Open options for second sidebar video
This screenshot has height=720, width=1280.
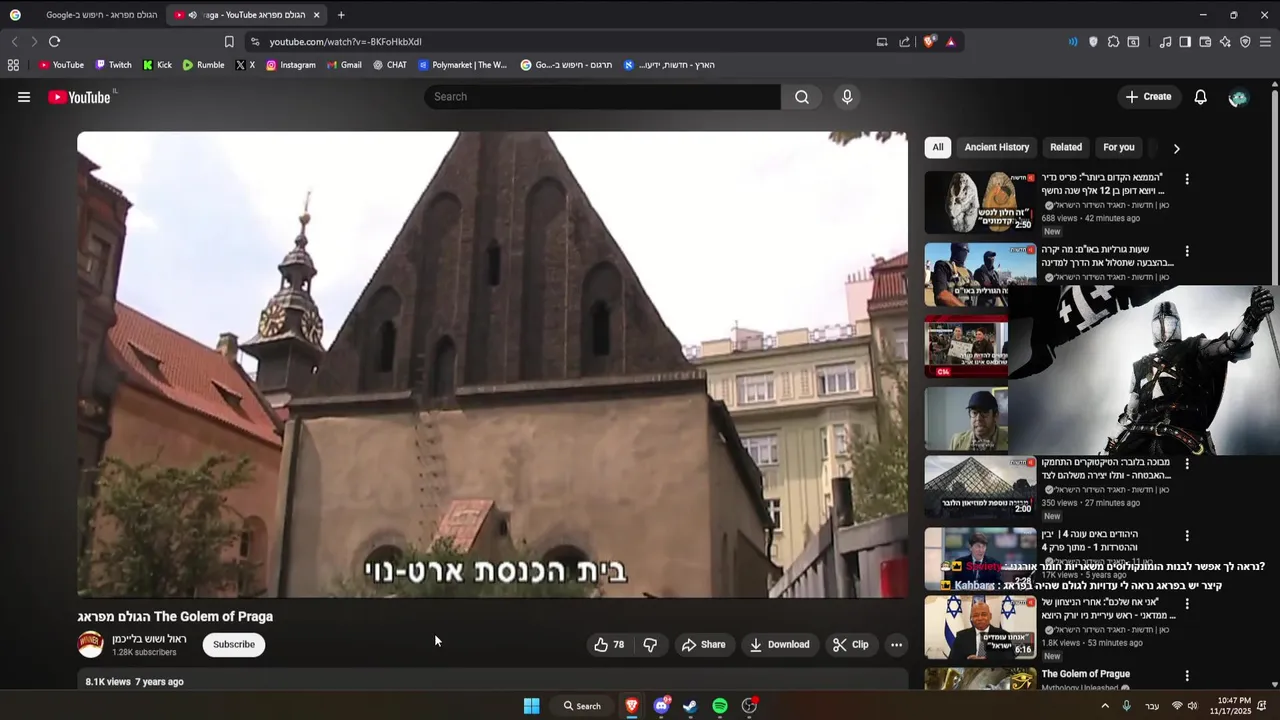click(1187, 251)
